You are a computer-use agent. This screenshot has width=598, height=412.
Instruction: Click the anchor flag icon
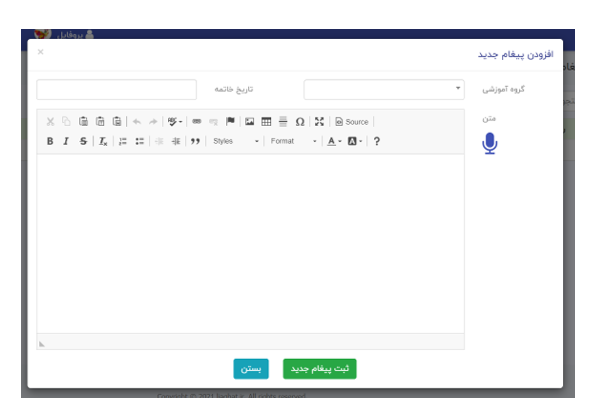pos(230,122)
